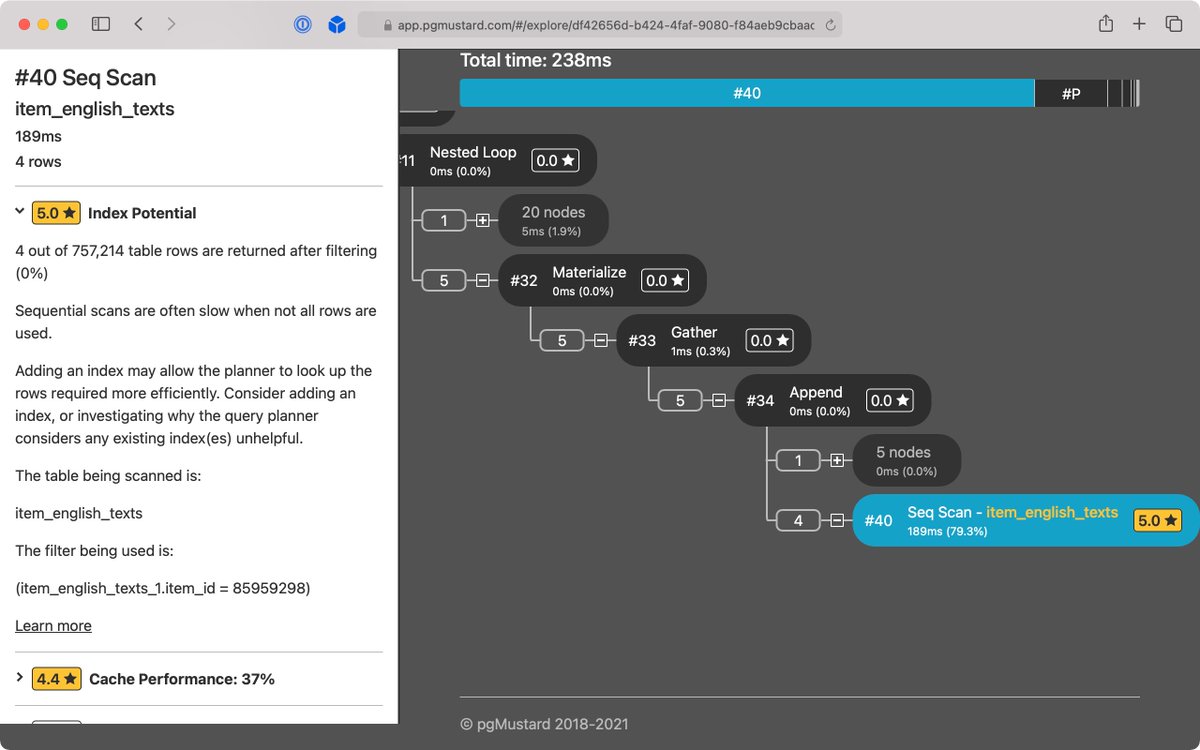Click the 0.0 star badge on Nested Loop
The width and height of the screenshot is (1200, 750).
coord(555,160)
